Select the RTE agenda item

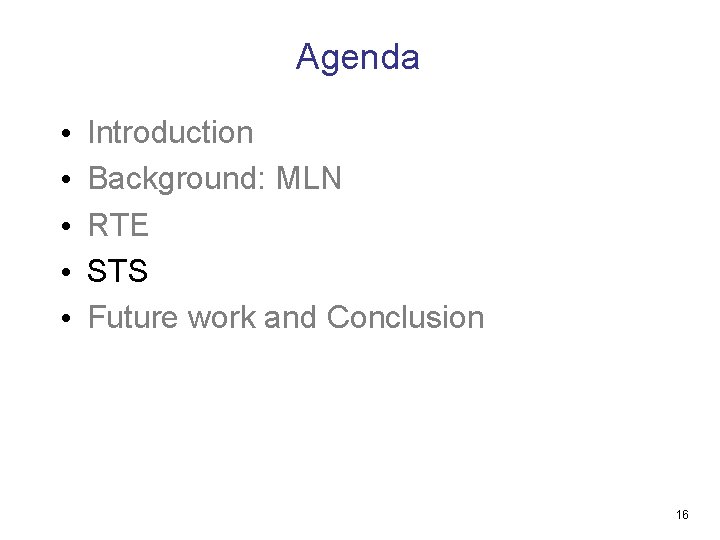(x=118, y=225)
